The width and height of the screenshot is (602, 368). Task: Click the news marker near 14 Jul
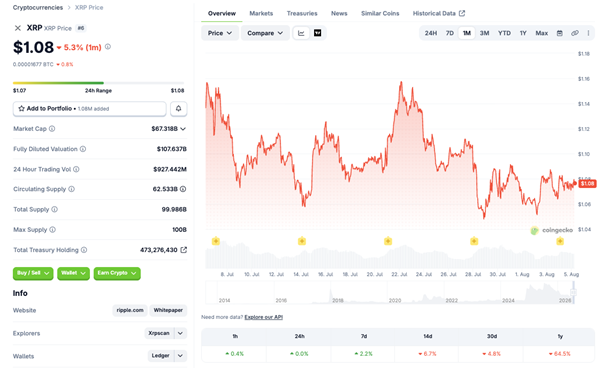coord(302,241)
